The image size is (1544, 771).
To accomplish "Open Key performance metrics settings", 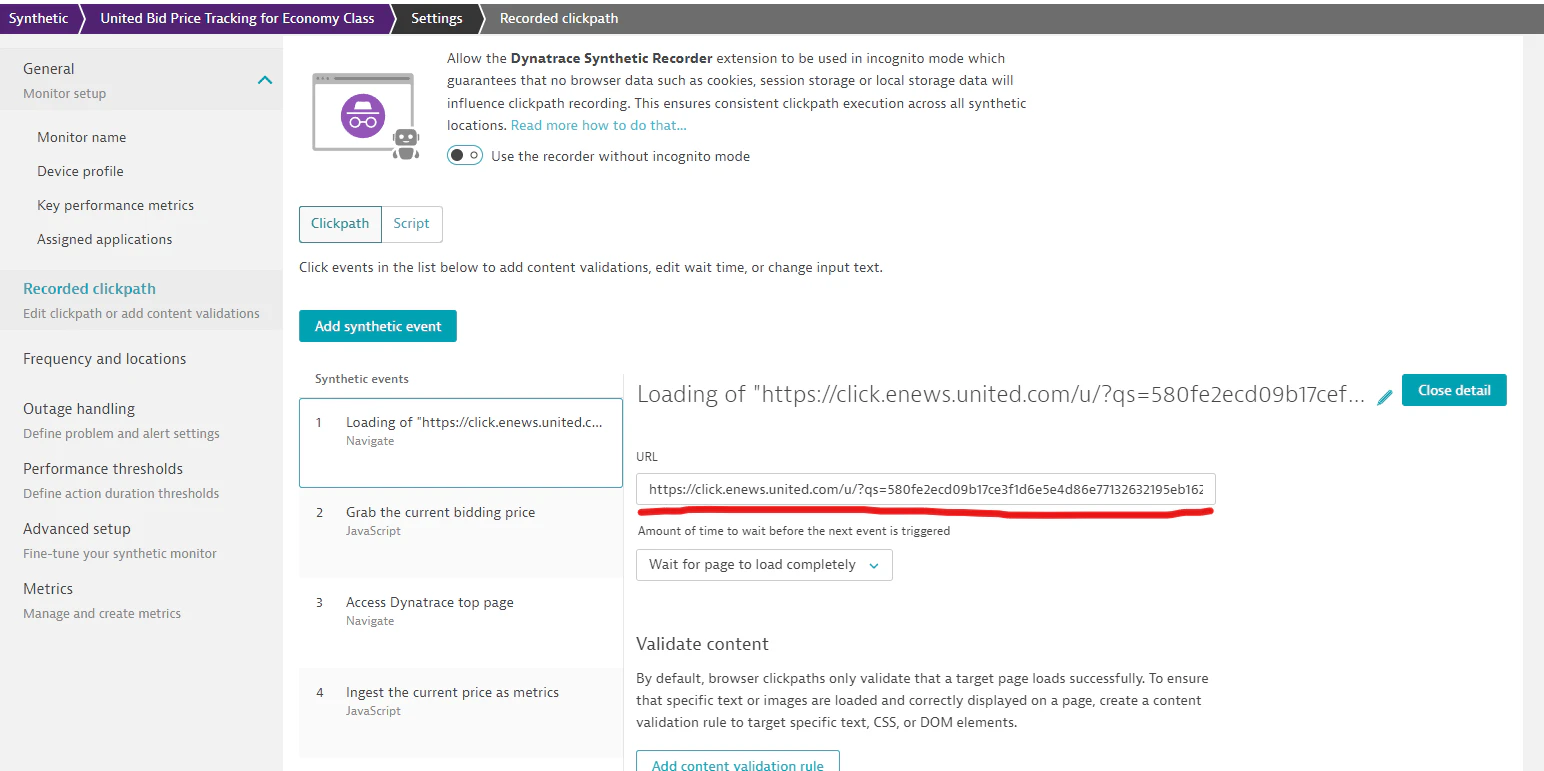I will pyautogui.click(x=116, y=205).
